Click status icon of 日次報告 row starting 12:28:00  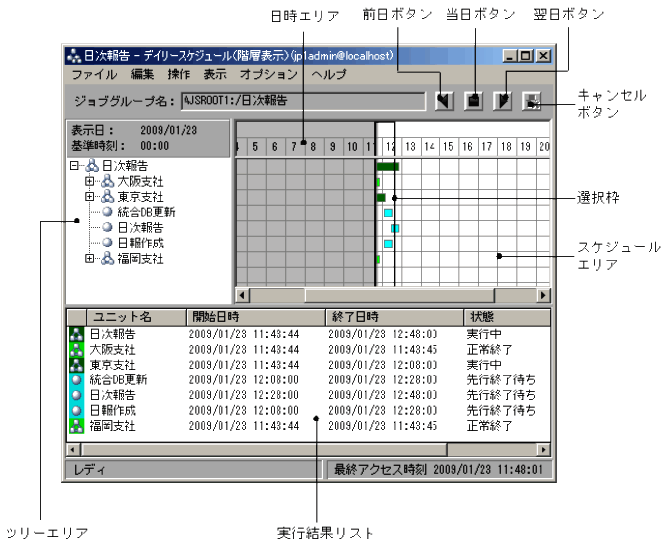click(76, 395)
